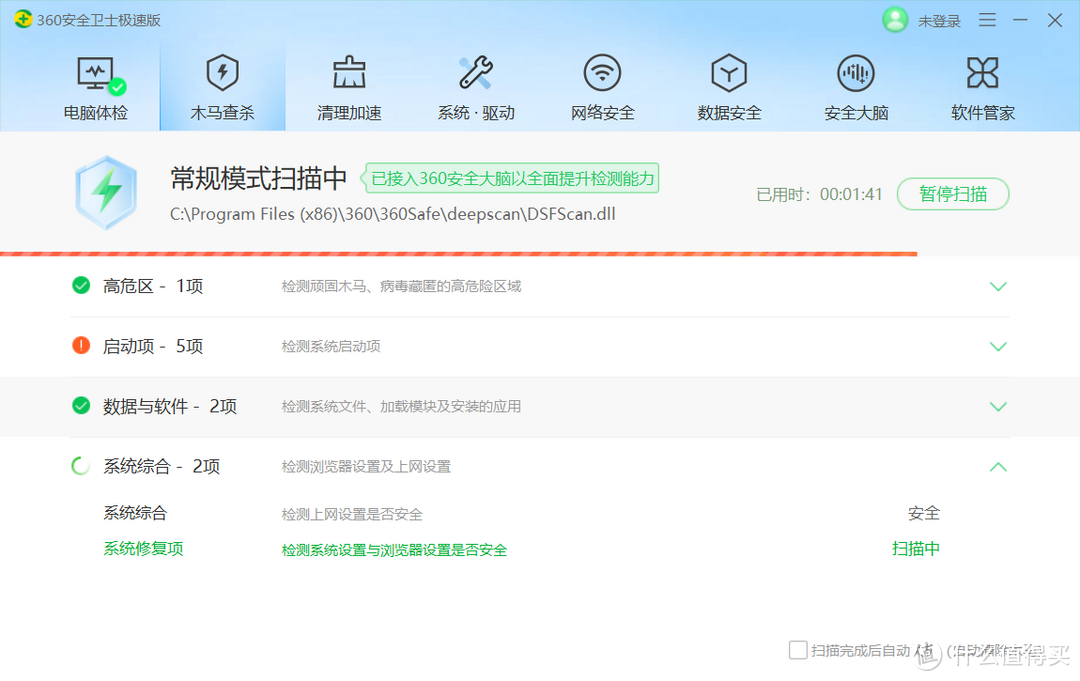Open 系统·驱动 wrench icon
The image size is (1080, 681).
tap(476, 73)
